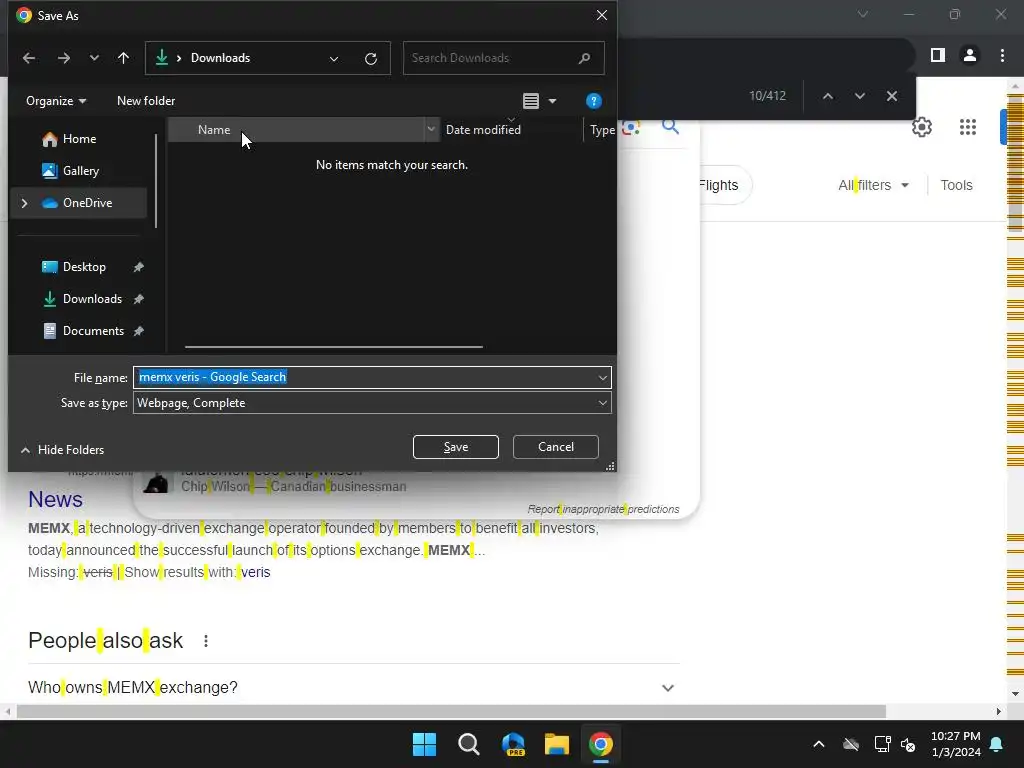This screenshot has height=768, width=1024.
Task: Open Chrome side panel icon
Action: pyautogui.click(x=938, y=55)
